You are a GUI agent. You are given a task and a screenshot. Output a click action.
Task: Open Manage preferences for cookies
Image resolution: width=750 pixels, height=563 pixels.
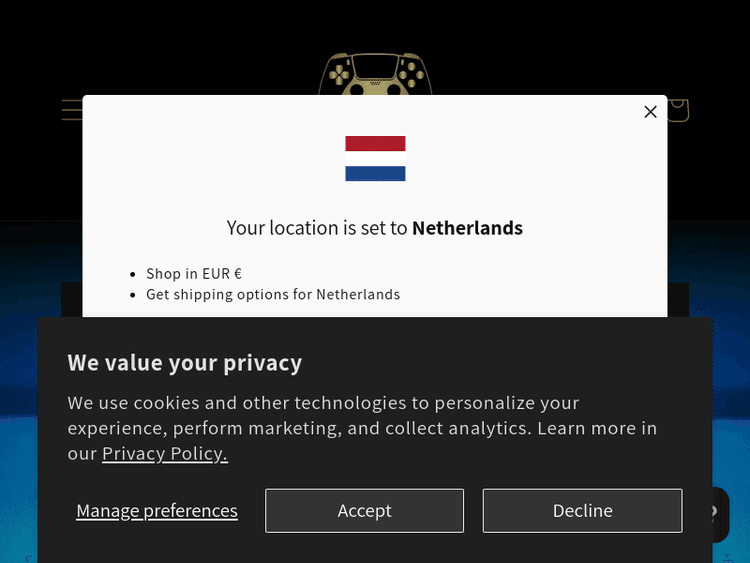click(x=157, y=511)
